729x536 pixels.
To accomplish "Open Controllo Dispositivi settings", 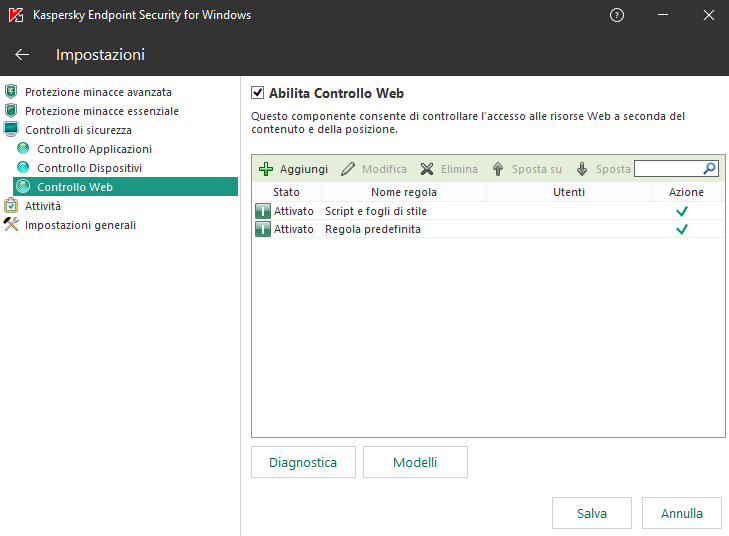I will (89, 168).
